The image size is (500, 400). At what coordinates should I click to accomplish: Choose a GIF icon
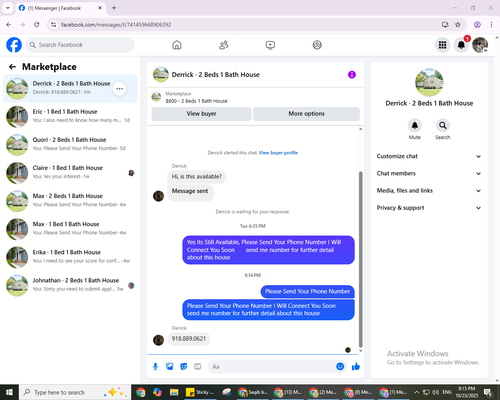(198, 367)
